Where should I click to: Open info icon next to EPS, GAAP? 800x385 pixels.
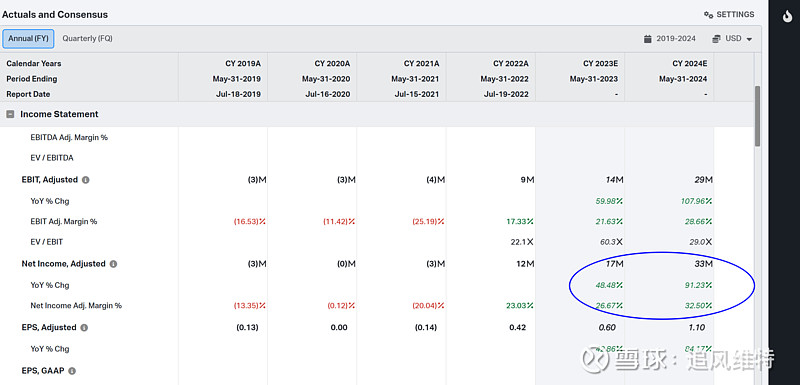[72, 371]
